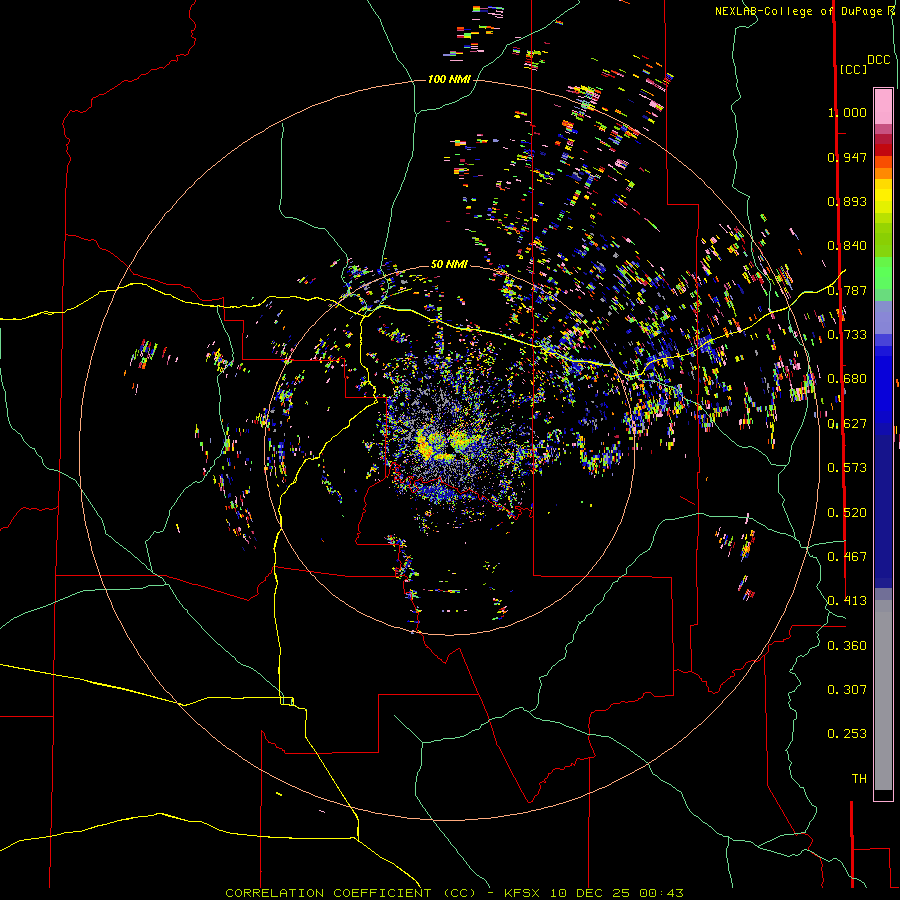The height and width of the screenshot is (900, 900).
Task: Click the 0.307 scale value
Action: click(x=847, y=690)
